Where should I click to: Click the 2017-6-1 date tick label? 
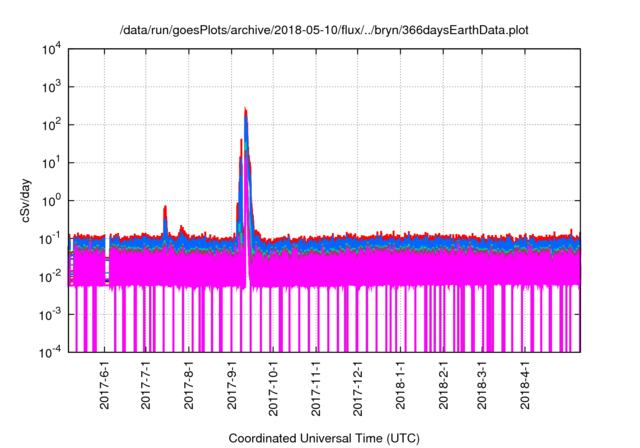tap(104, 385)
